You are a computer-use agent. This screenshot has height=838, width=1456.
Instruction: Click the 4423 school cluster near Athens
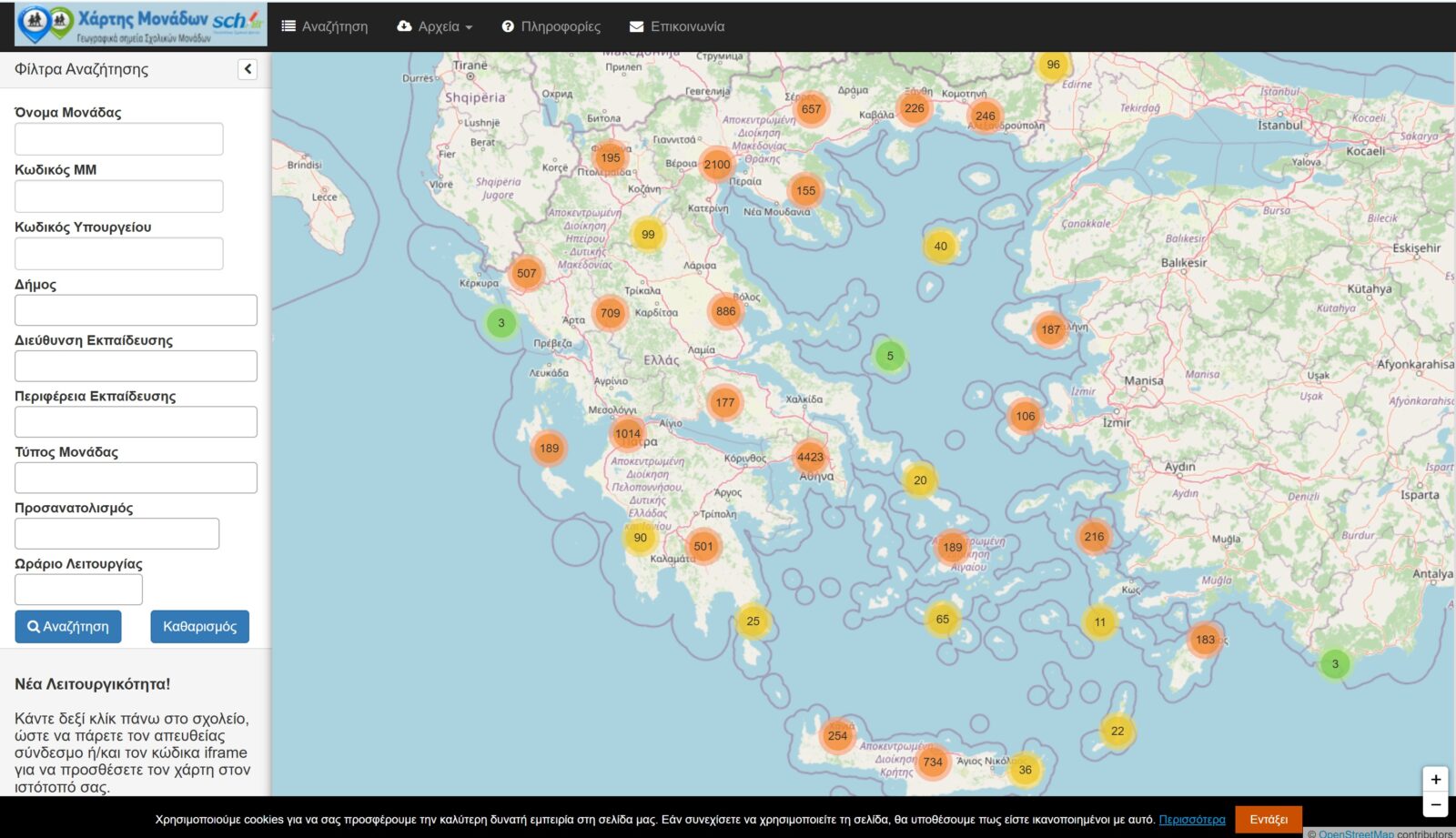(810, 458)
